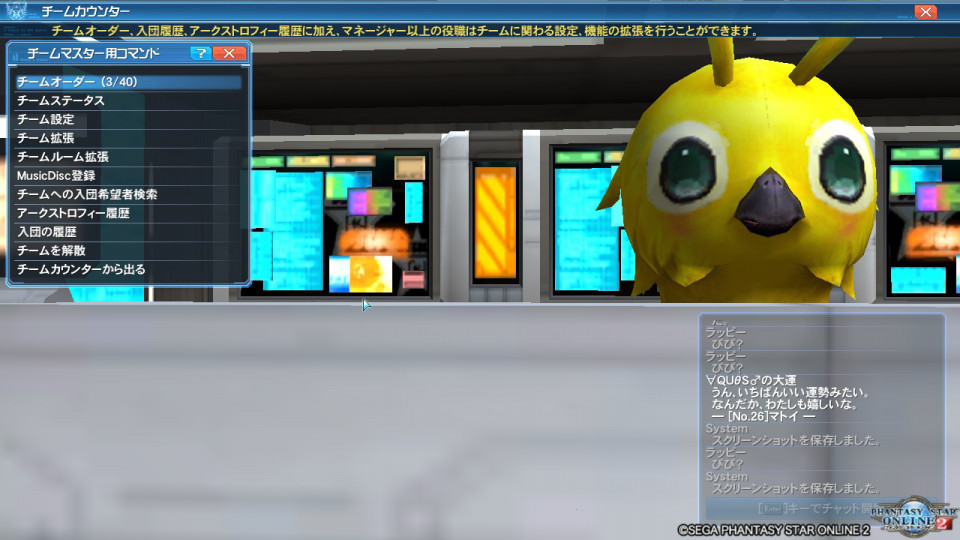Click the chat input field
This screenshot has width=960, height=540.
point(820,508)
